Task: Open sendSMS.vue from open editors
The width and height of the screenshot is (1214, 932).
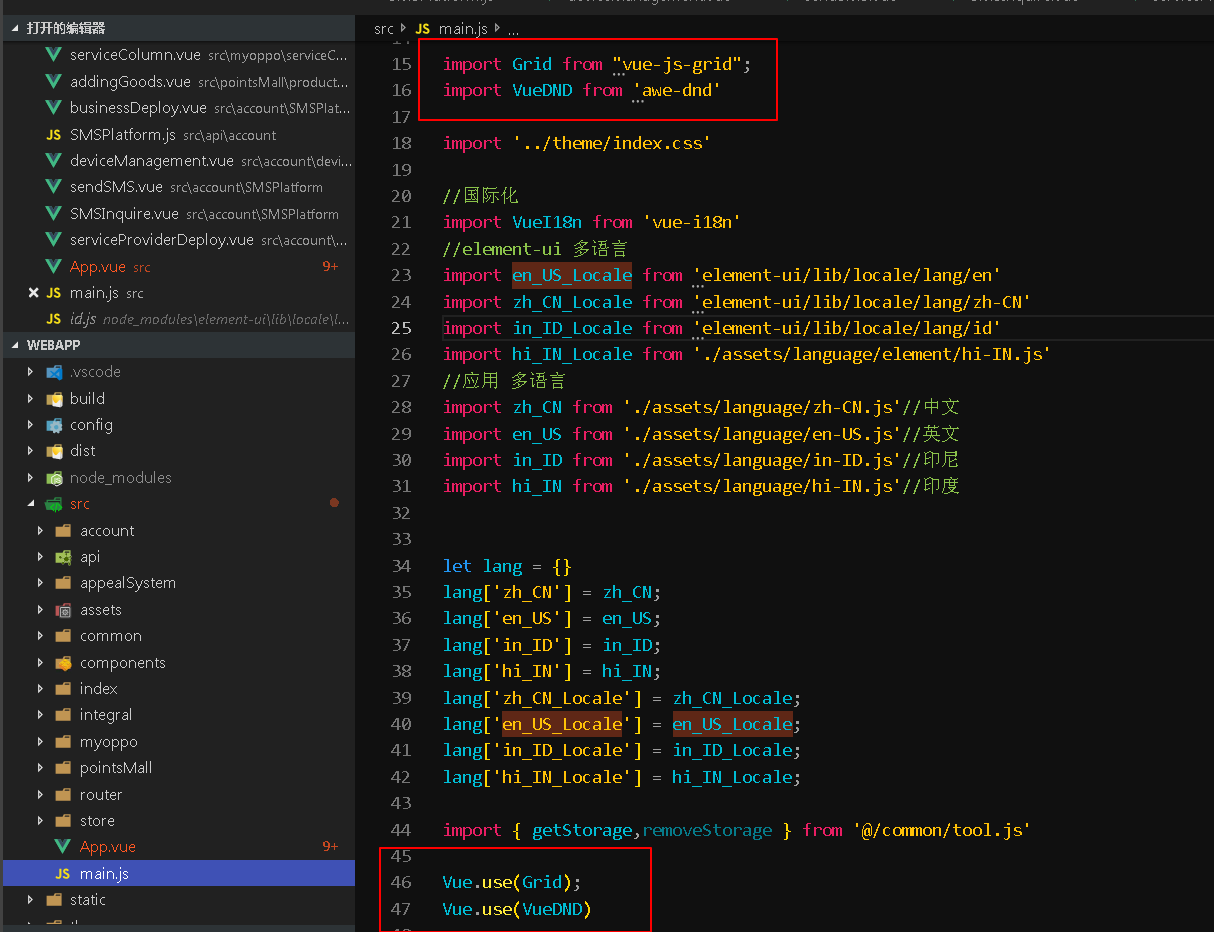Action: [116, 187]
